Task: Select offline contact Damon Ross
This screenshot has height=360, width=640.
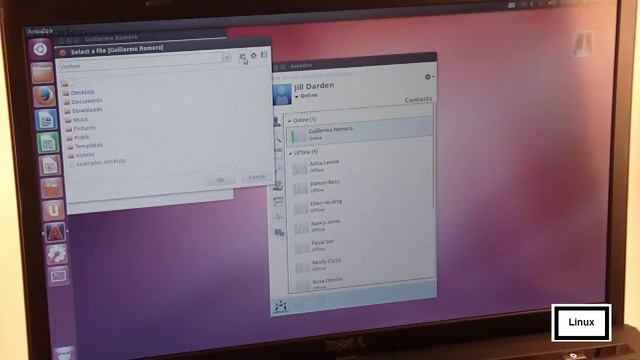Action: (x=361, y=186)
